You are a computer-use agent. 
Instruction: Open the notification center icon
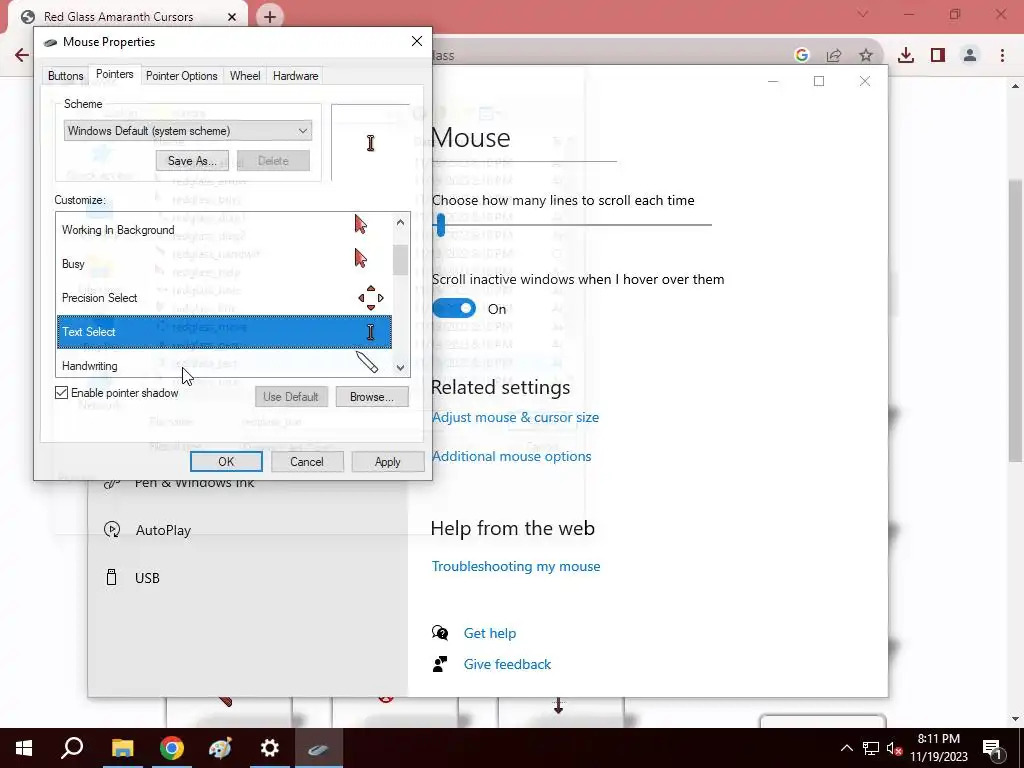click(993, 748)
